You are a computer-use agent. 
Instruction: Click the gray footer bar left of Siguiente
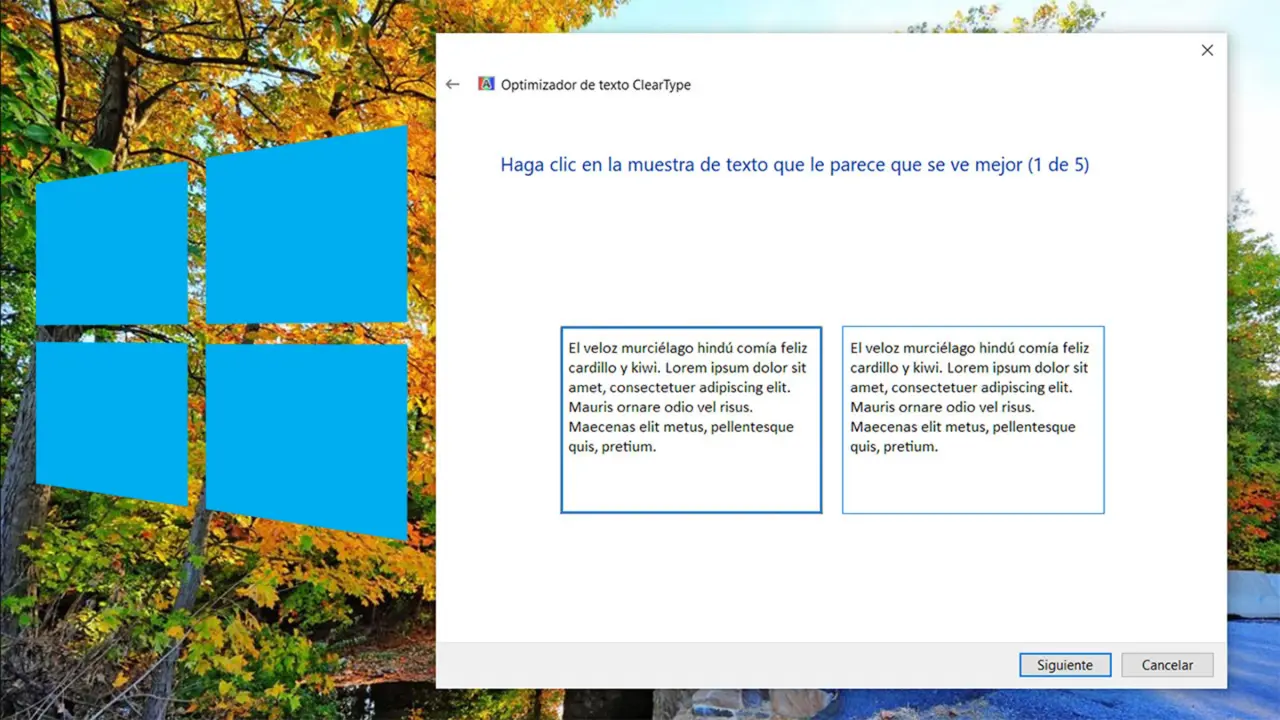pyautogui.click(x=720, y=665)
